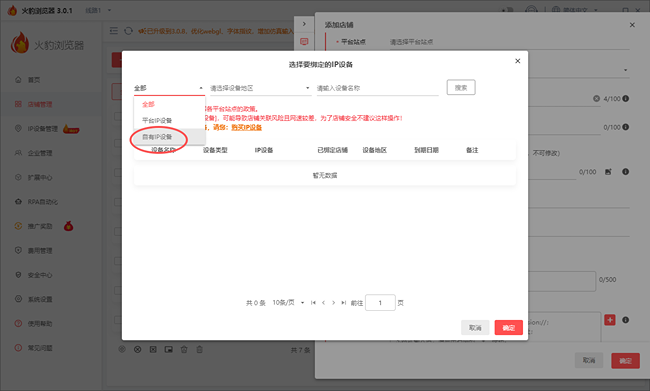Viewport: 650px width, 391px height.
Task: Click the 费用管理 shield icon in the sidebar
Action: [18, 250]
